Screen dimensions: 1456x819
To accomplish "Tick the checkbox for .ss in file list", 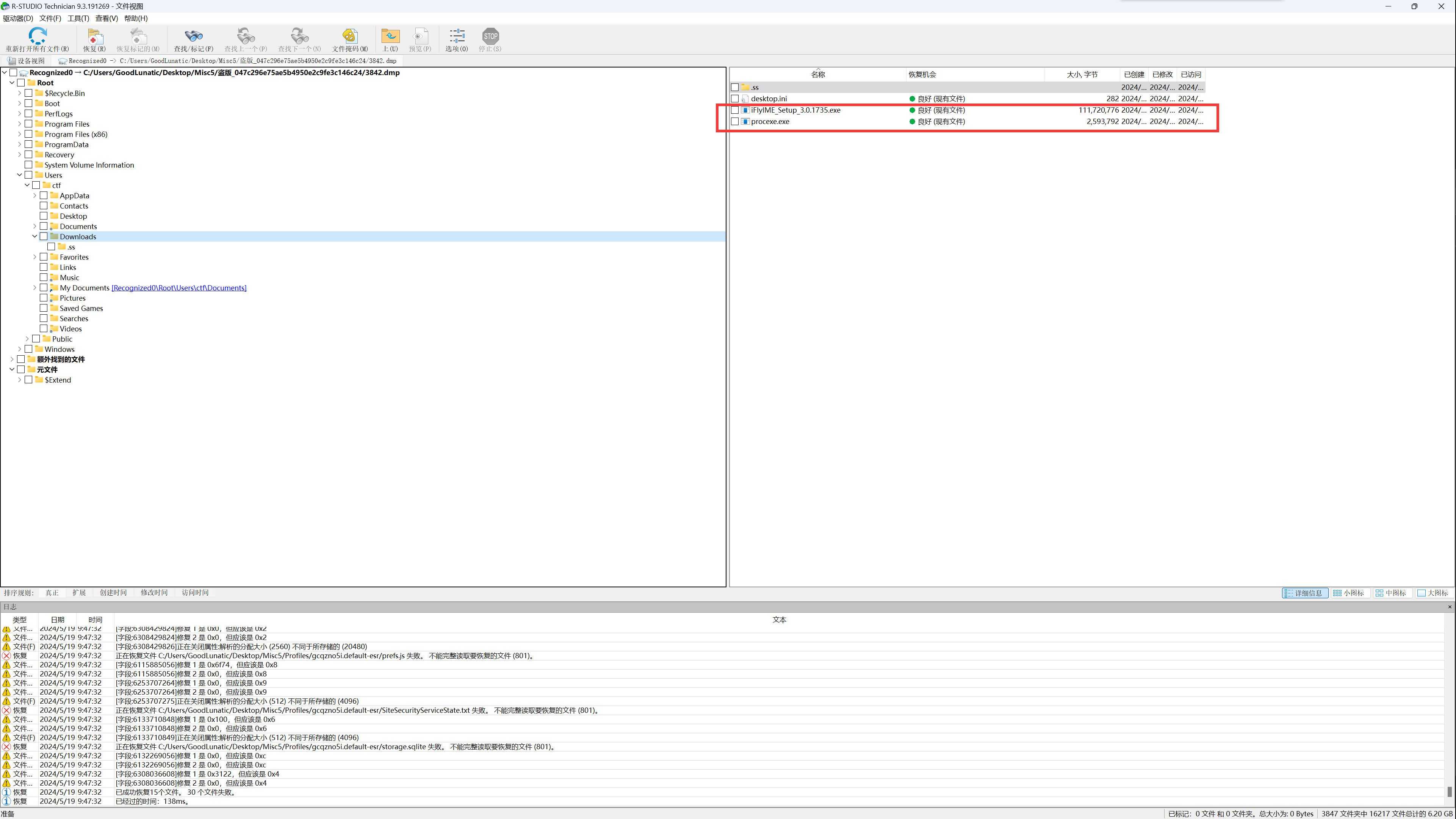I will (735, 87).
